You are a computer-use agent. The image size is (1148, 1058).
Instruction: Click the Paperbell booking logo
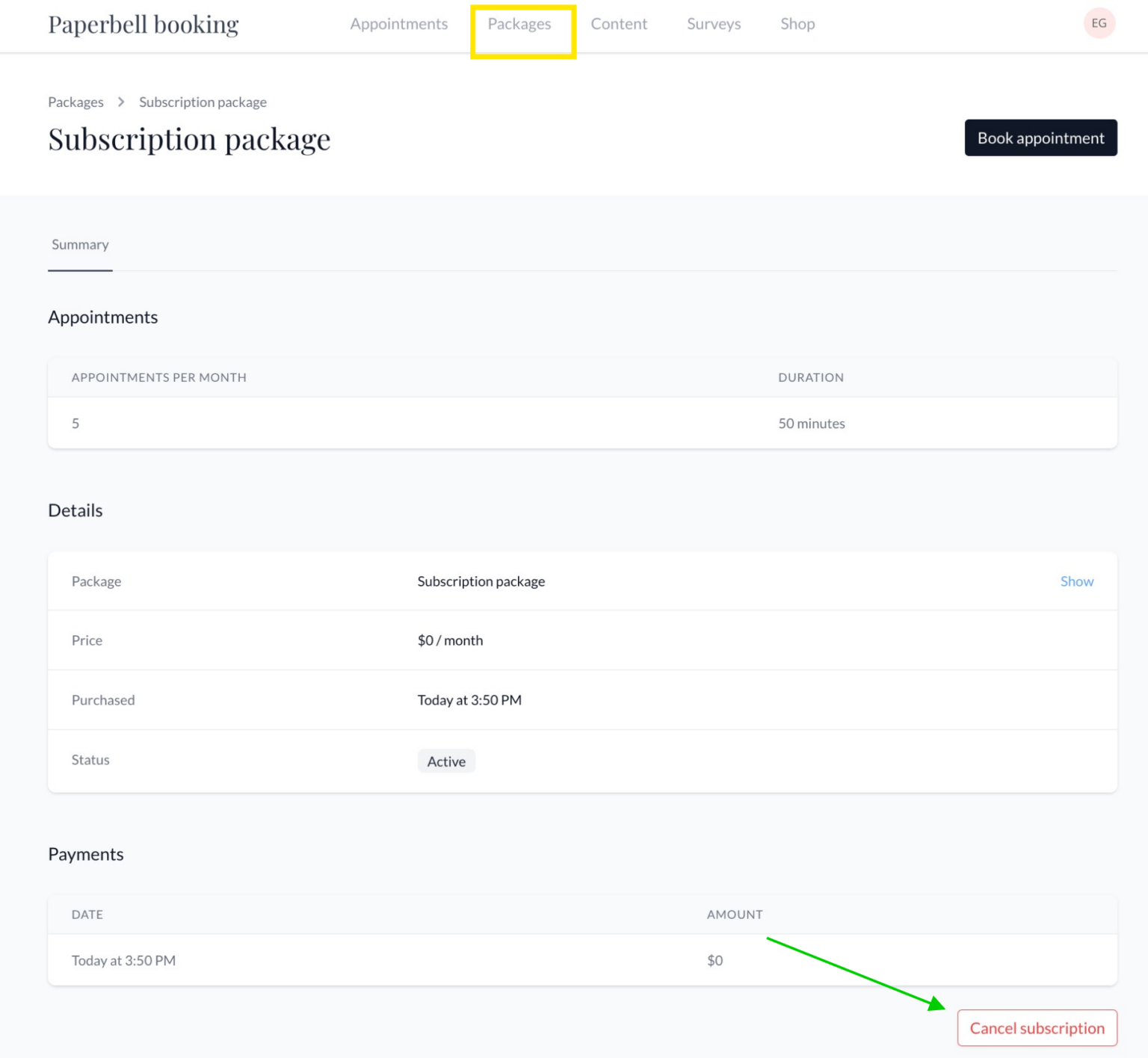pos(143,23)
